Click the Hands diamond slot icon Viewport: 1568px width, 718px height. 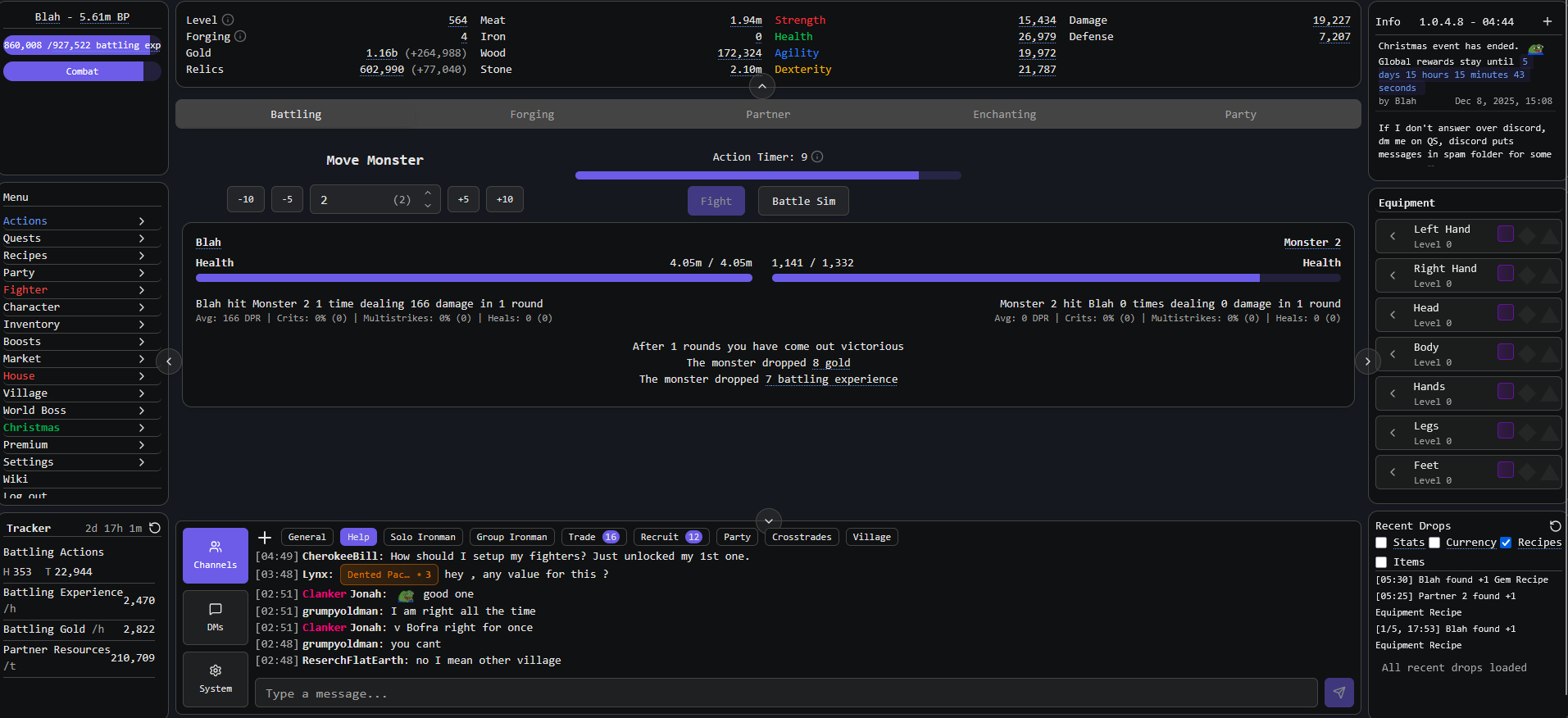[1527, 394]
